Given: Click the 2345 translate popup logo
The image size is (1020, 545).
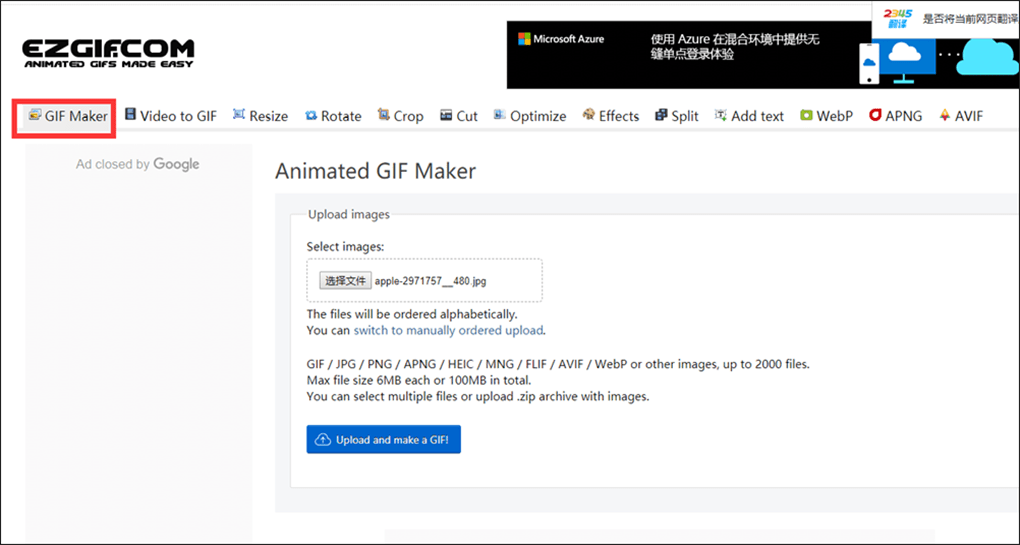Looking at the screenshot, I should coord(898,18).
